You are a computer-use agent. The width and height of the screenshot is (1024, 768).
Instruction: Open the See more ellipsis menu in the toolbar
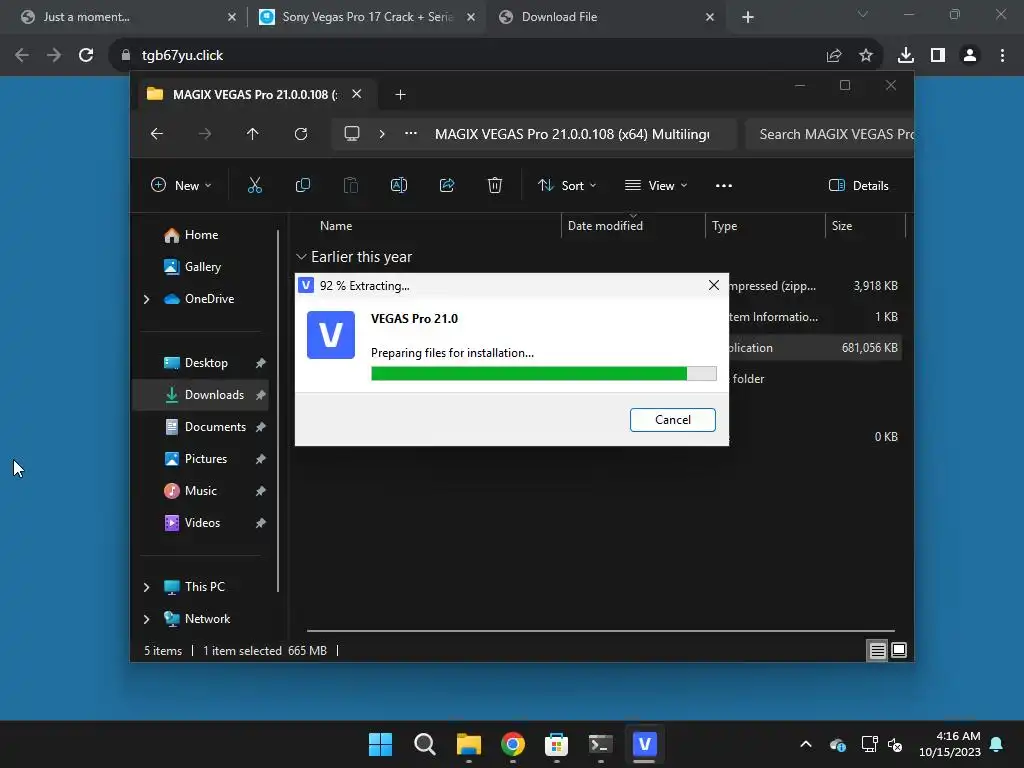(x=724, y=185)
